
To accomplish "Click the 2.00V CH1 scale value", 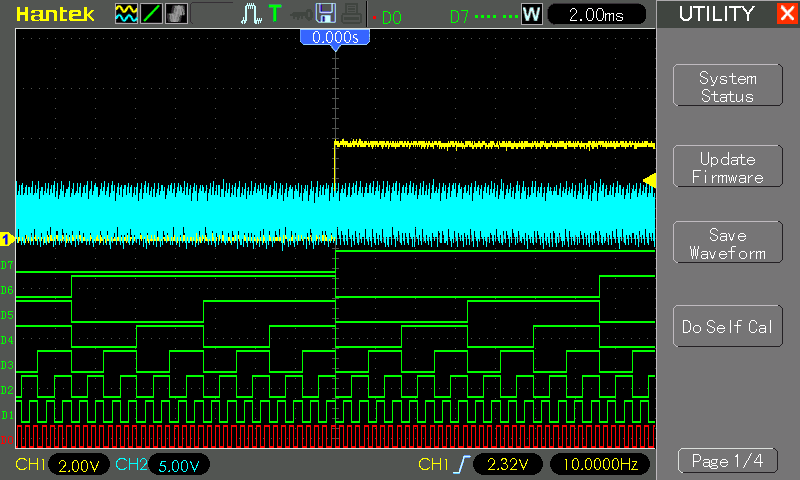I will click(x=79, y=465).
